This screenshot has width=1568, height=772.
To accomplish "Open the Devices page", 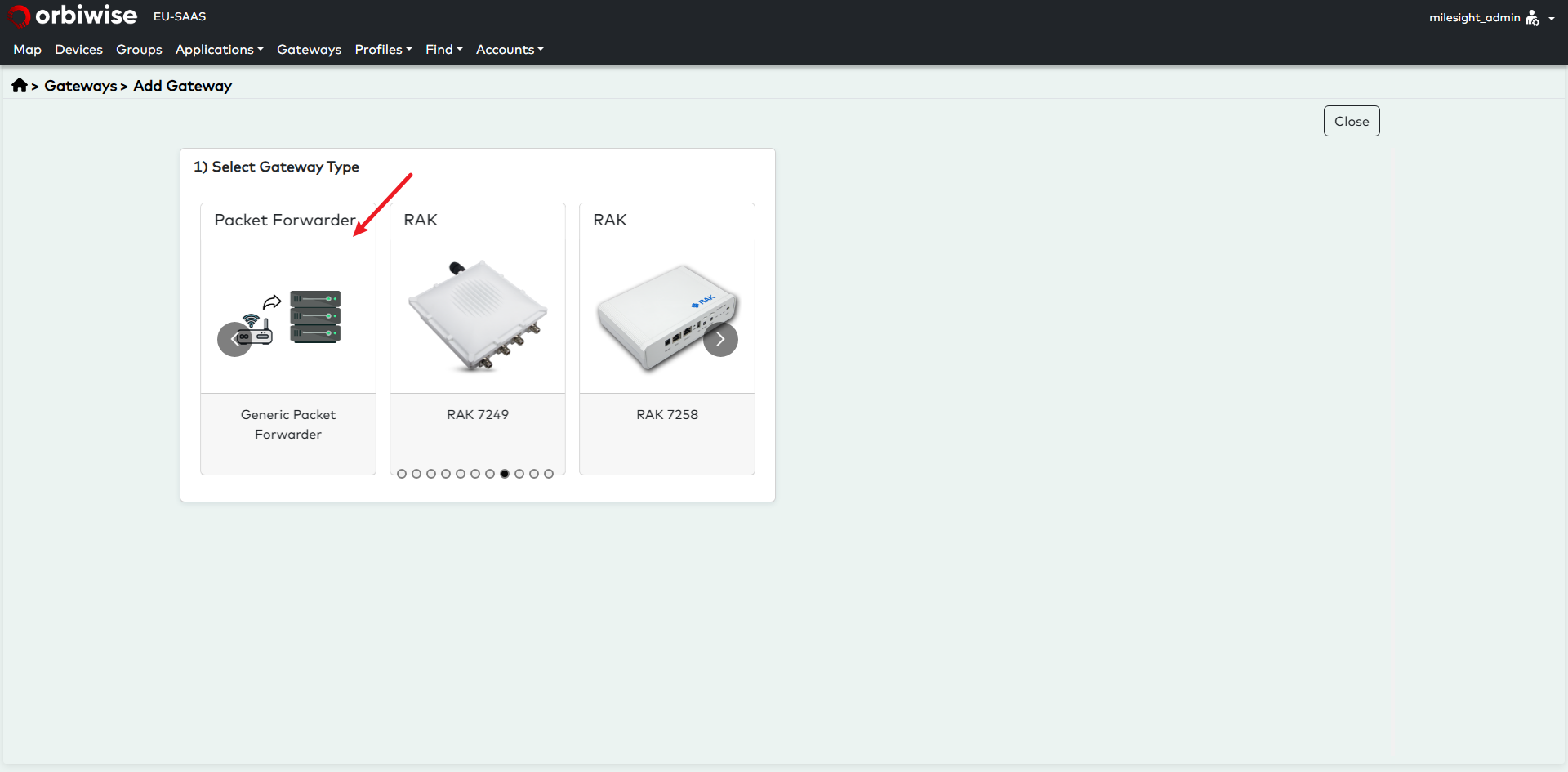I will (78, 50).
